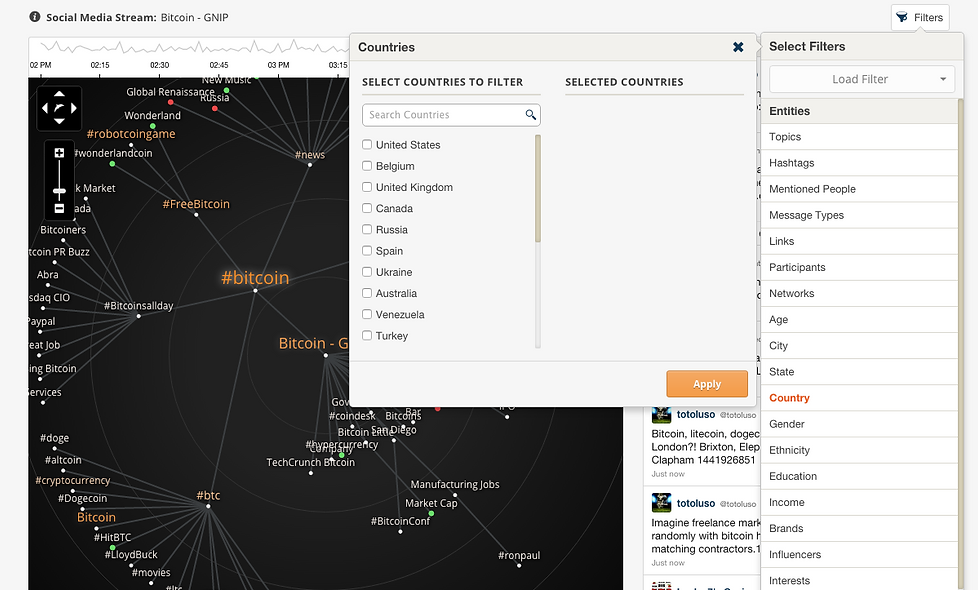Click the Filters button

(920, 17)
